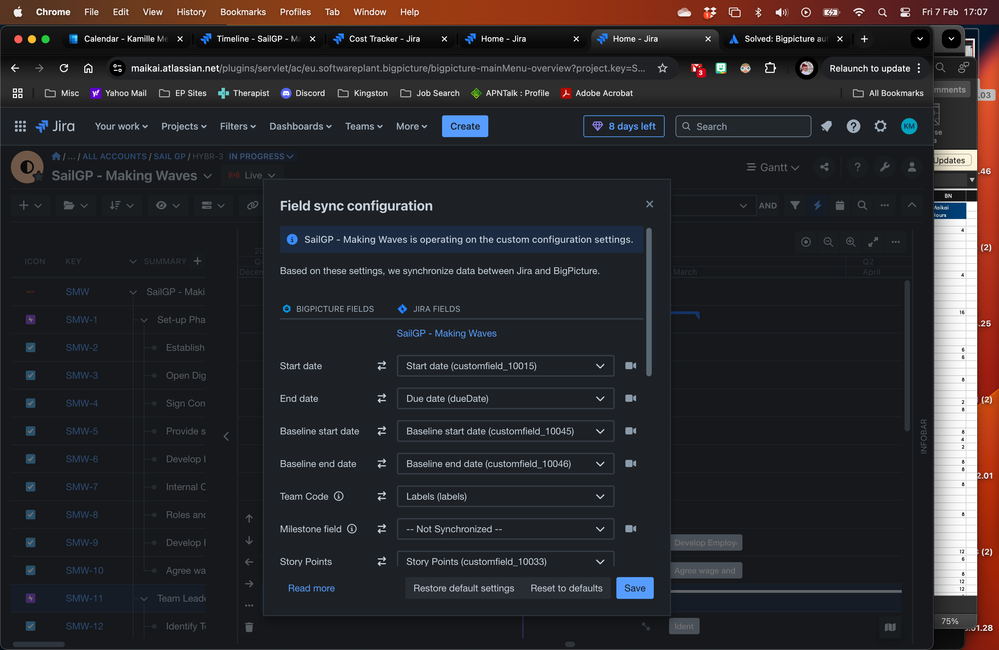Open the Baseline start date field dropdown
This screenshot has width=999, height=650.
click(x=505, y=431)
